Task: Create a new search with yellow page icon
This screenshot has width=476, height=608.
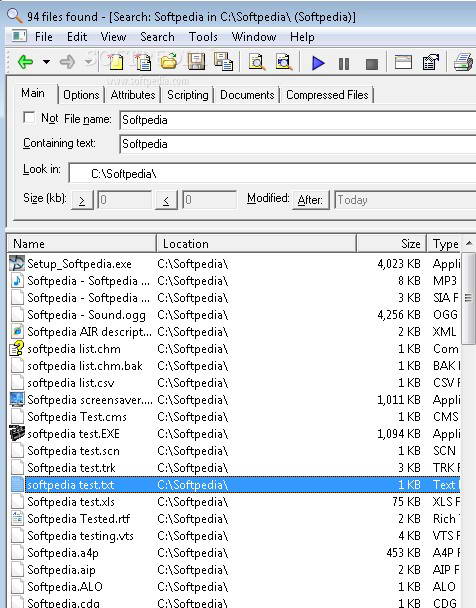Action: [115, 62]
